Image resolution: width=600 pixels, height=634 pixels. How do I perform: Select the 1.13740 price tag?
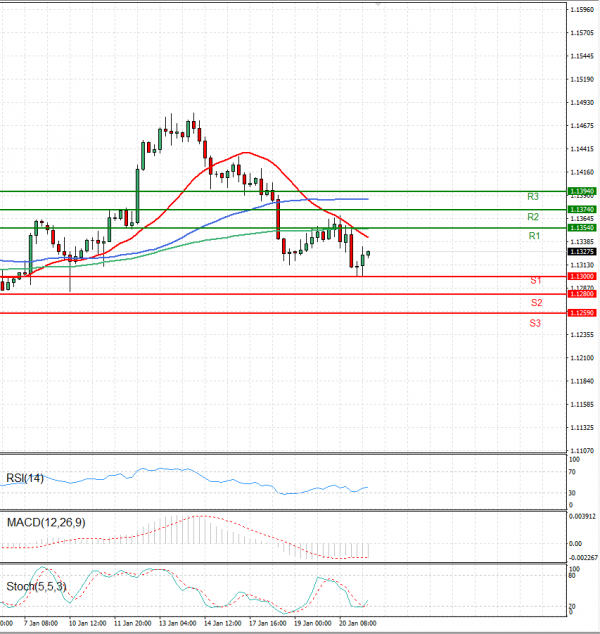tap(582, 209)
